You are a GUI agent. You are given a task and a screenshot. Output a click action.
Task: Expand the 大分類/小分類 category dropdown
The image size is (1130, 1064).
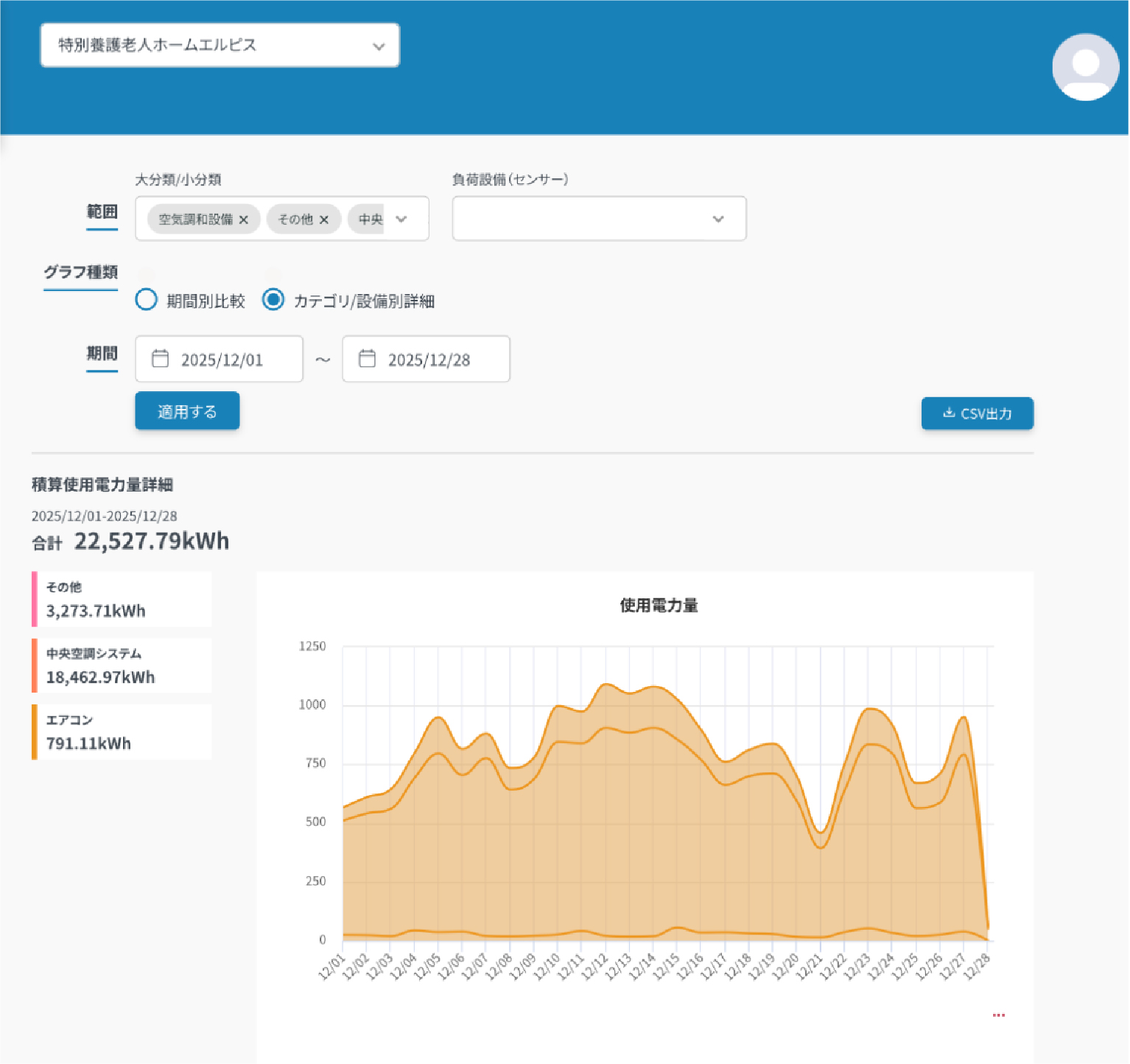point(401,219)
